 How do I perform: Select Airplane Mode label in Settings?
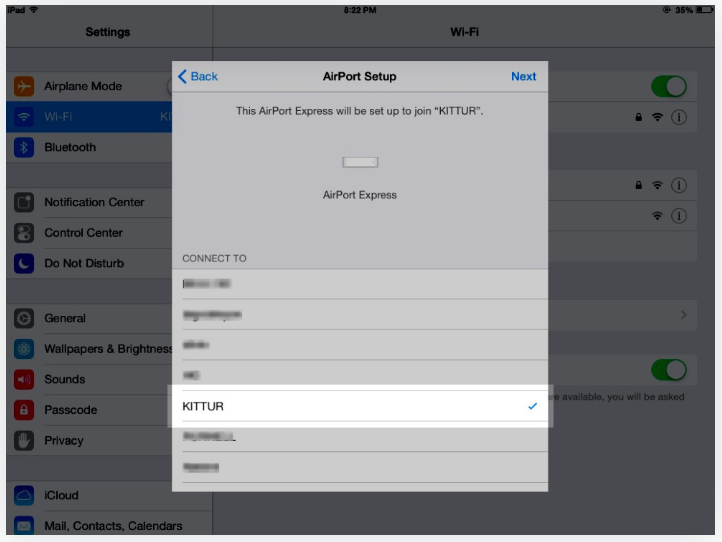83,86
